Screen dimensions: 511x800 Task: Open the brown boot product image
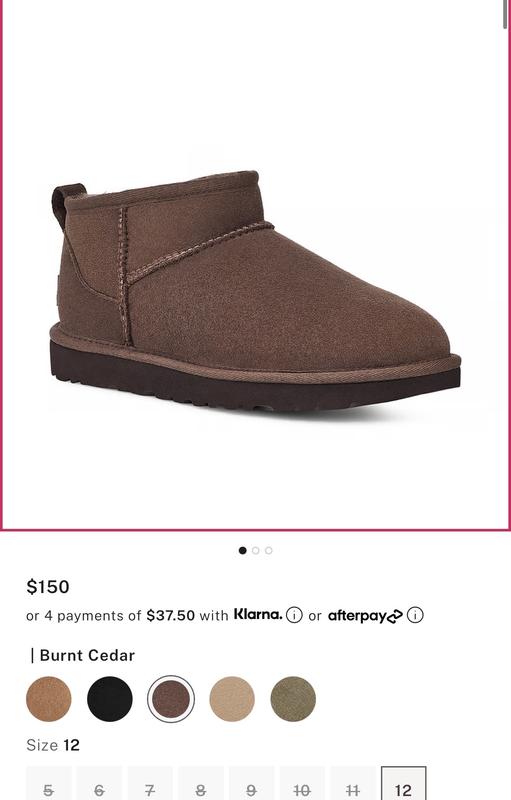pos(256,291)
